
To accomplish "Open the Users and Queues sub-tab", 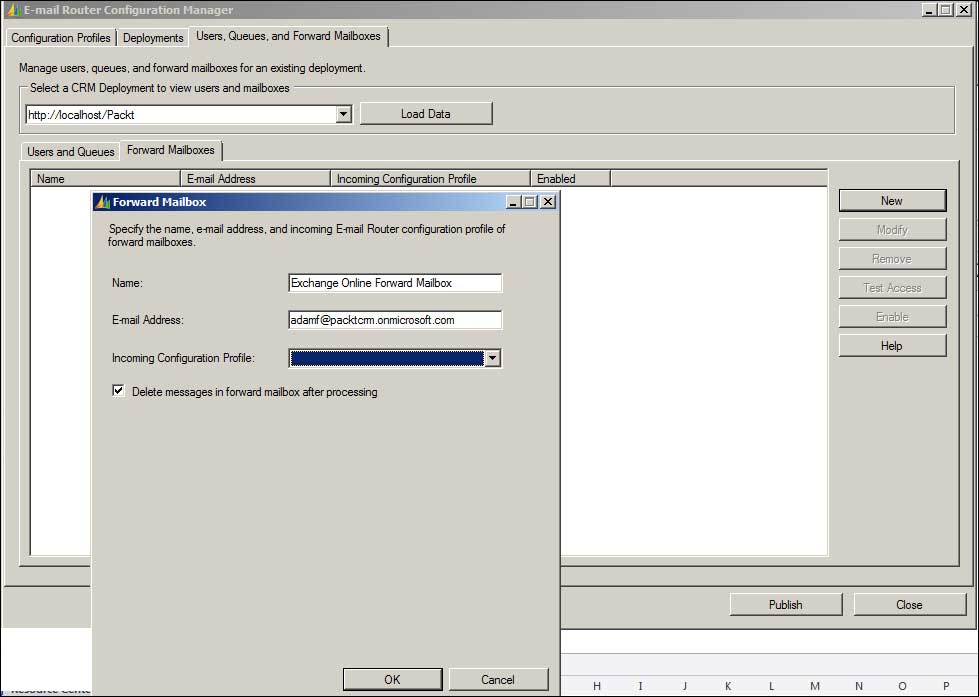I will (x=71, y=151).
